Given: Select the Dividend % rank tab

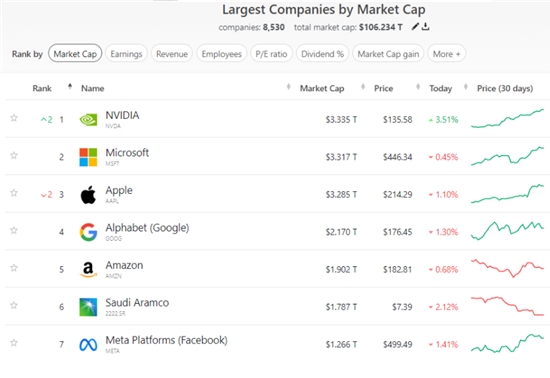Looking at the screenshot, I should 322,54.
